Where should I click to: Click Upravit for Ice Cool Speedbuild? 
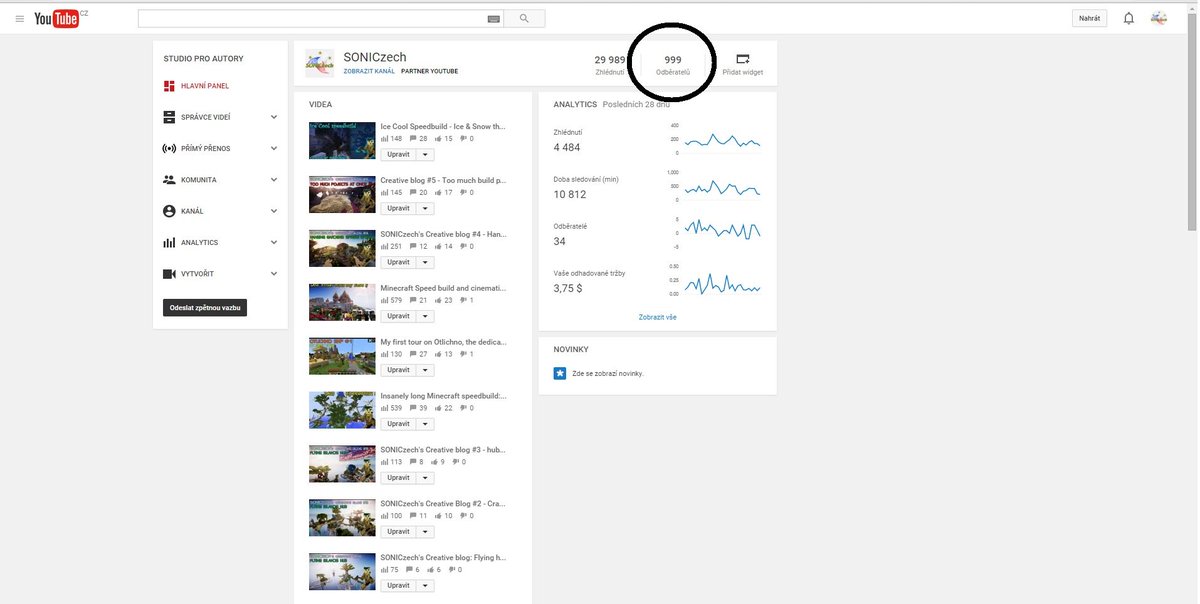point(398,154)
